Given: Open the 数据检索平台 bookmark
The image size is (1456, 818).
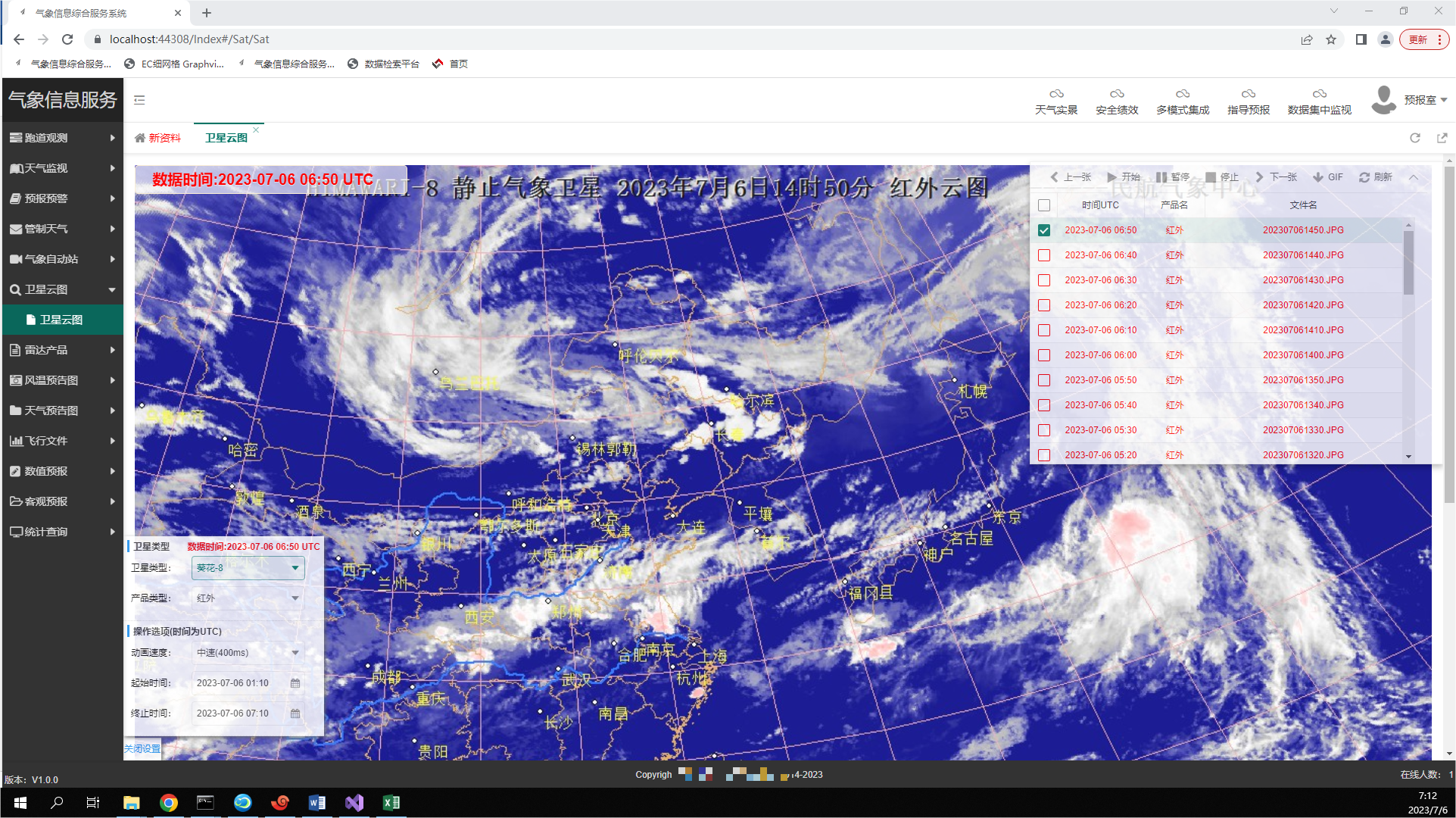Looking at the screenshot, I should (x=383, y=64).
